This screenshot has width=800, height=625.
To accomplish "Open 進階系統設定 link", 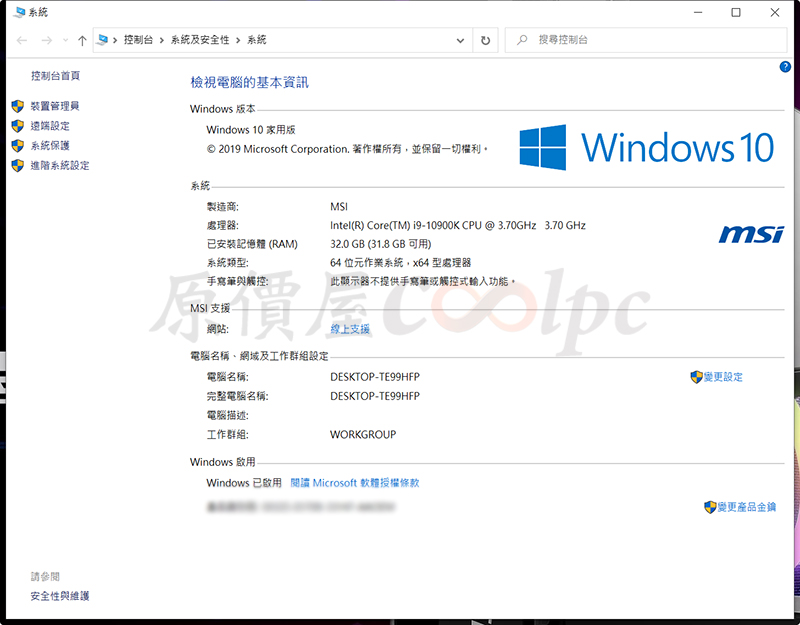I will (x=60, y=166).
